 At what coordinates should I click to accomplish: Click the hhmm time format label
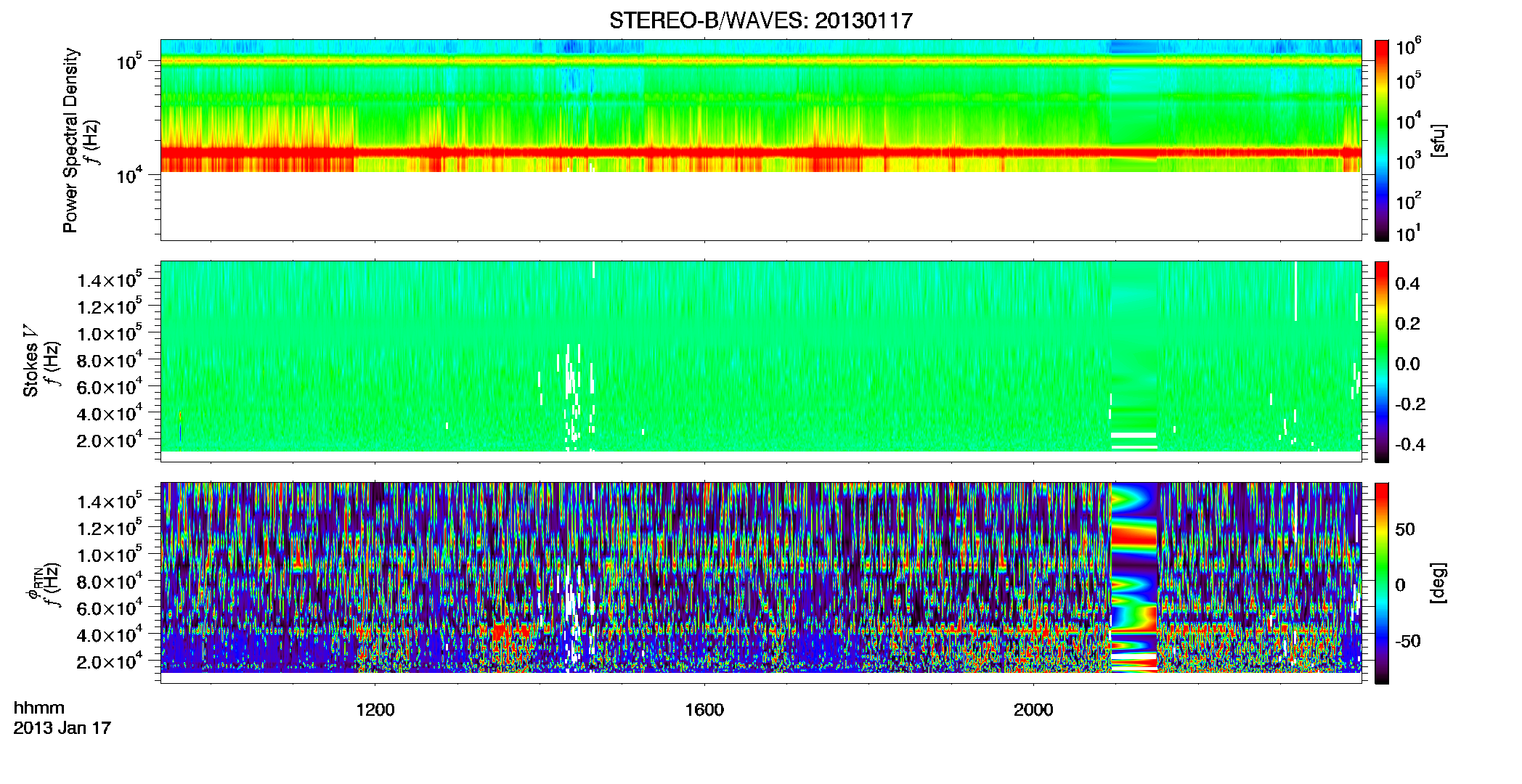pyautogui.click(x=39, y=708)
